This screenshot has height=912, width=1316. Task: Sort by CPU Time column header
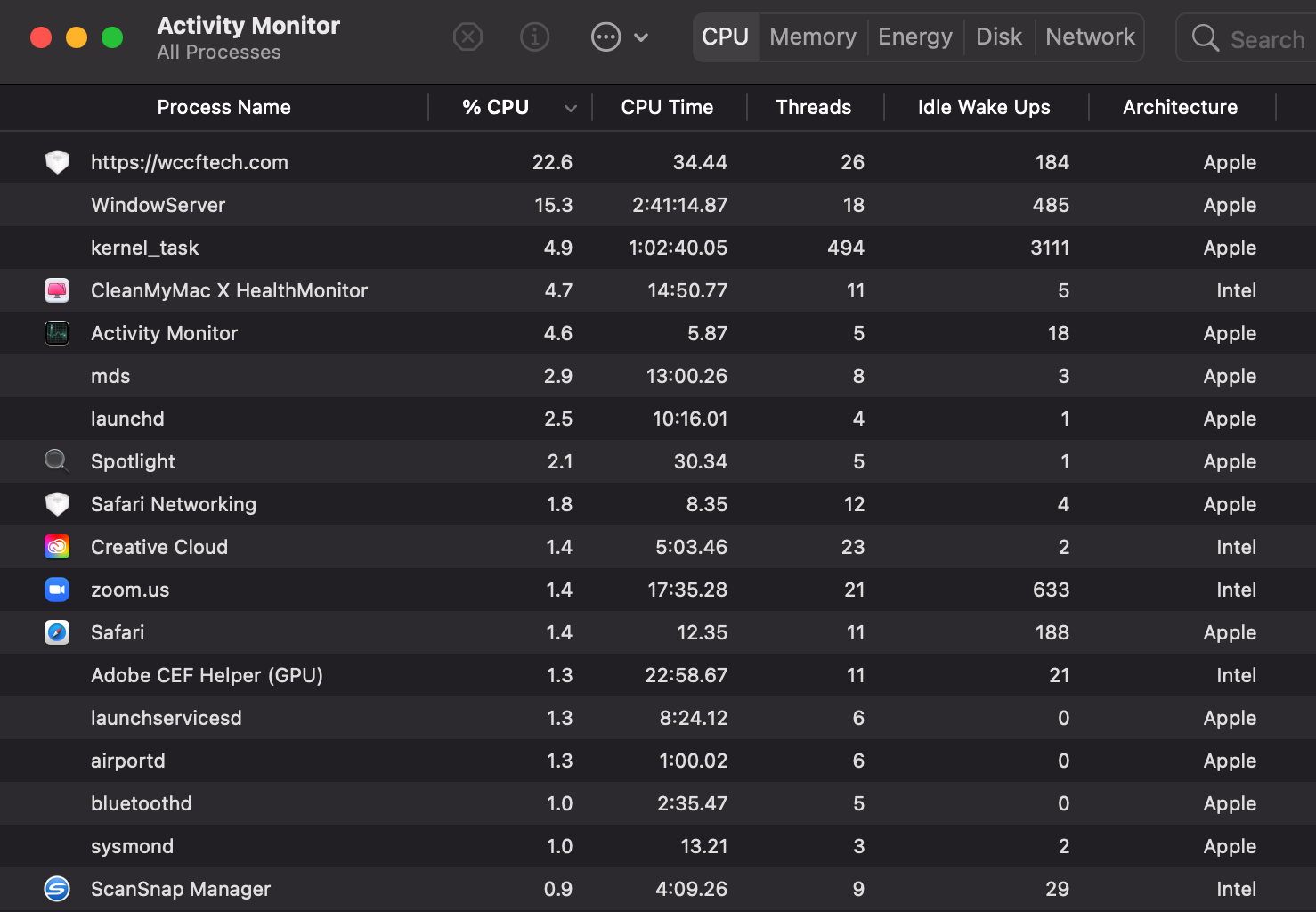click(x=668, y=107)
